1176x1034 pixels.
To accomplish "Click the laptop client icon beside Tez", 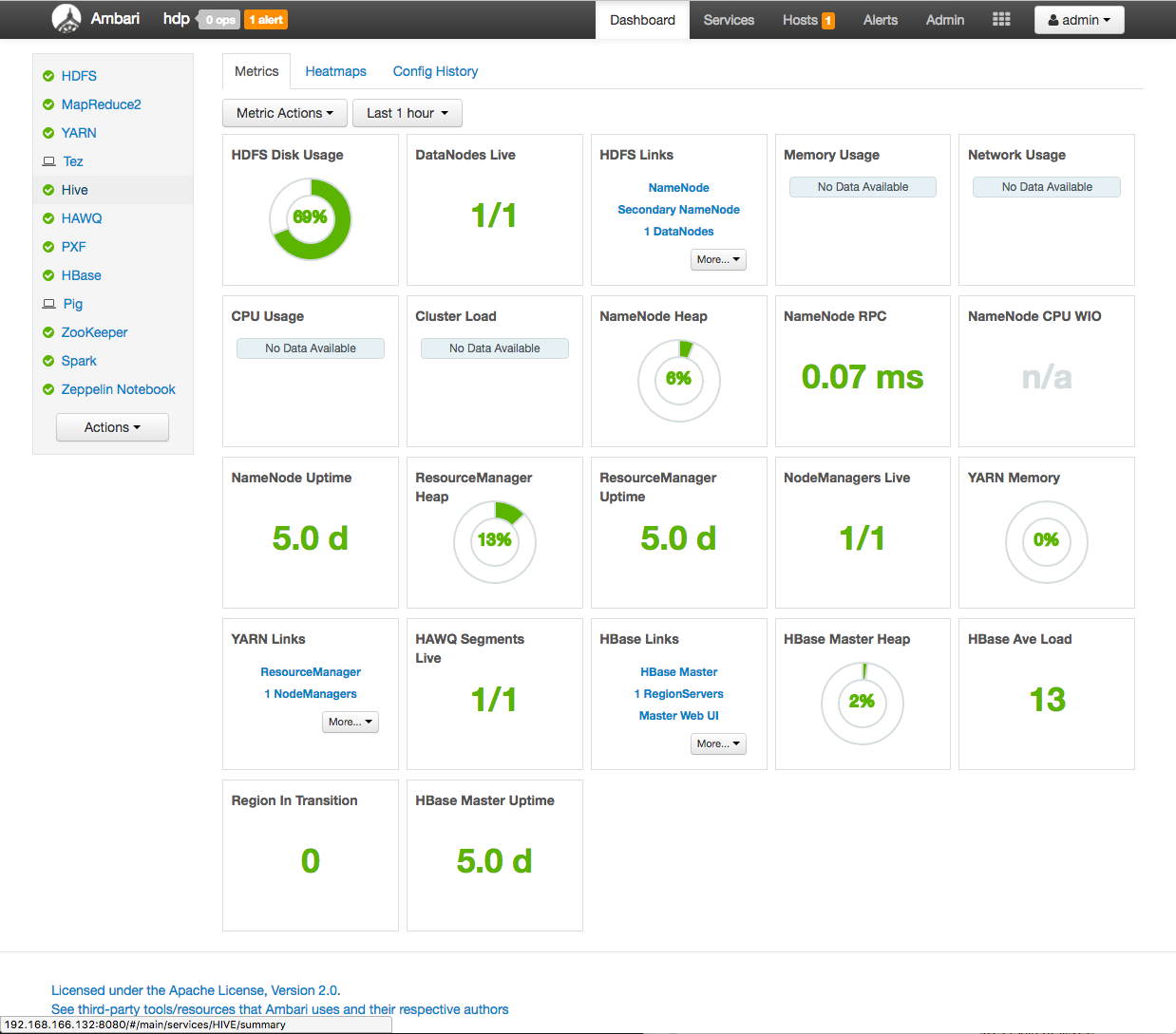I will (49, 161).
